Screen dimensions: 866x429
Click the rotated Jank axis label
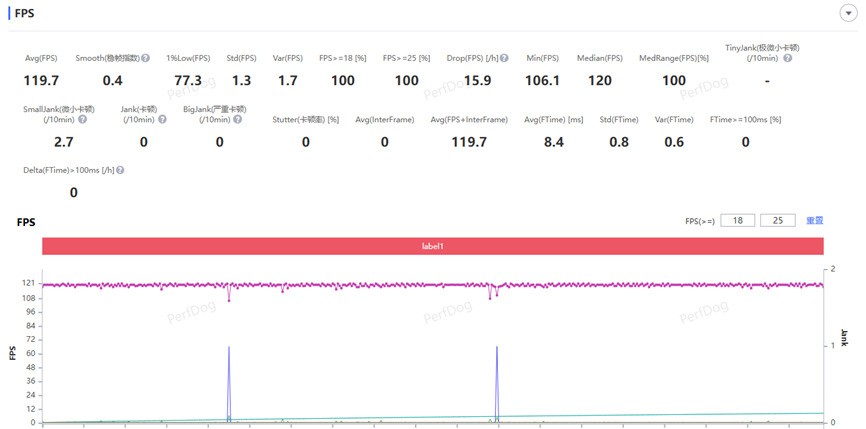844,337
